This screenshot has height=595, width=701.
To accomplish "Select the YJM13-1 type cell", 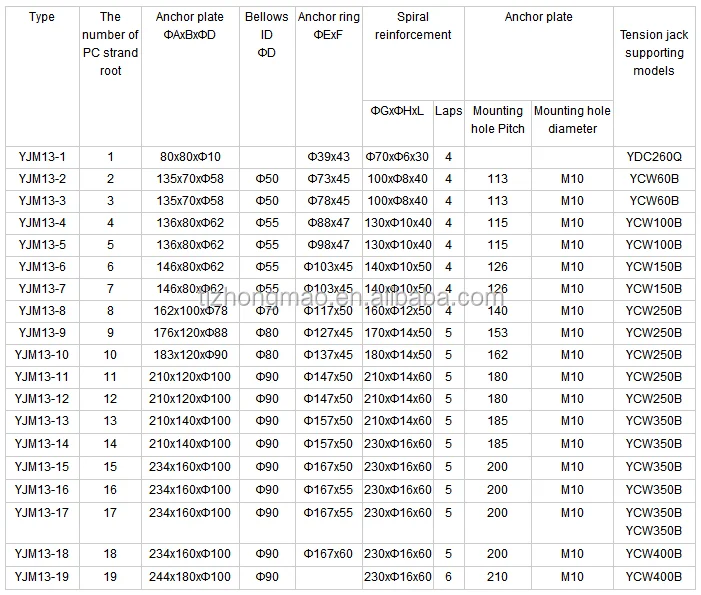I will [42, 157].
